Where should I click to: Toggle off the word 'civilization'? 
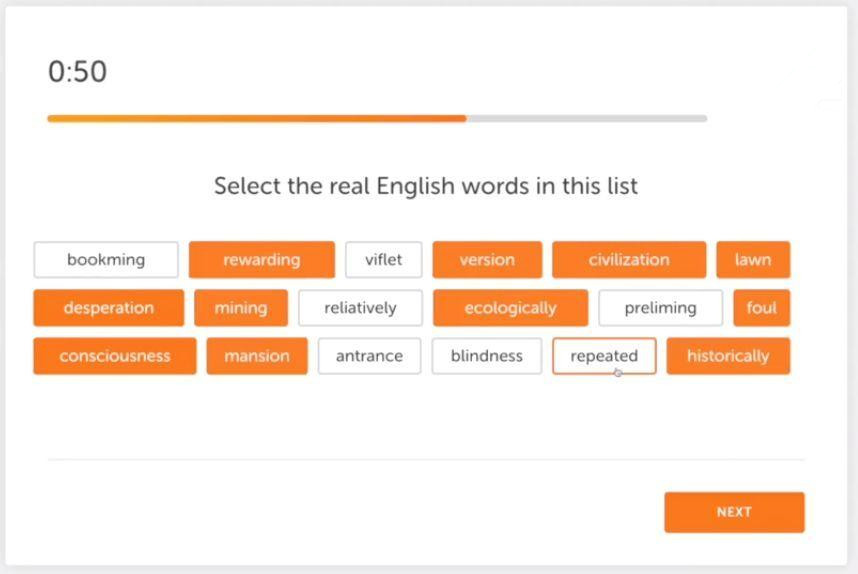628,260
